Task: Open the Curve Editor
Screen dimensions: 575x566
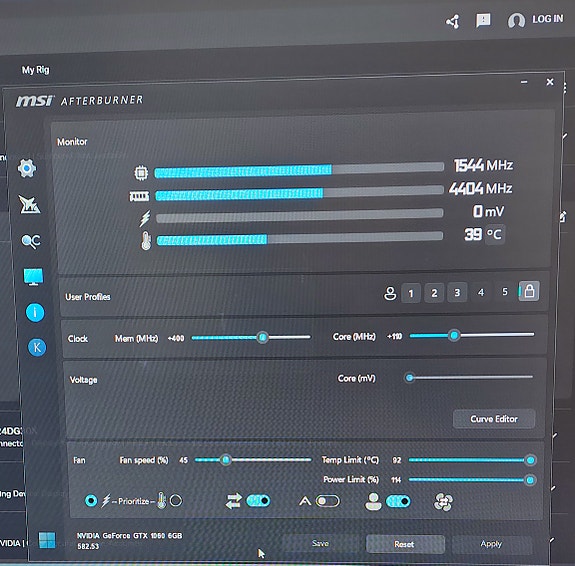Action: (x=494, y=419)
